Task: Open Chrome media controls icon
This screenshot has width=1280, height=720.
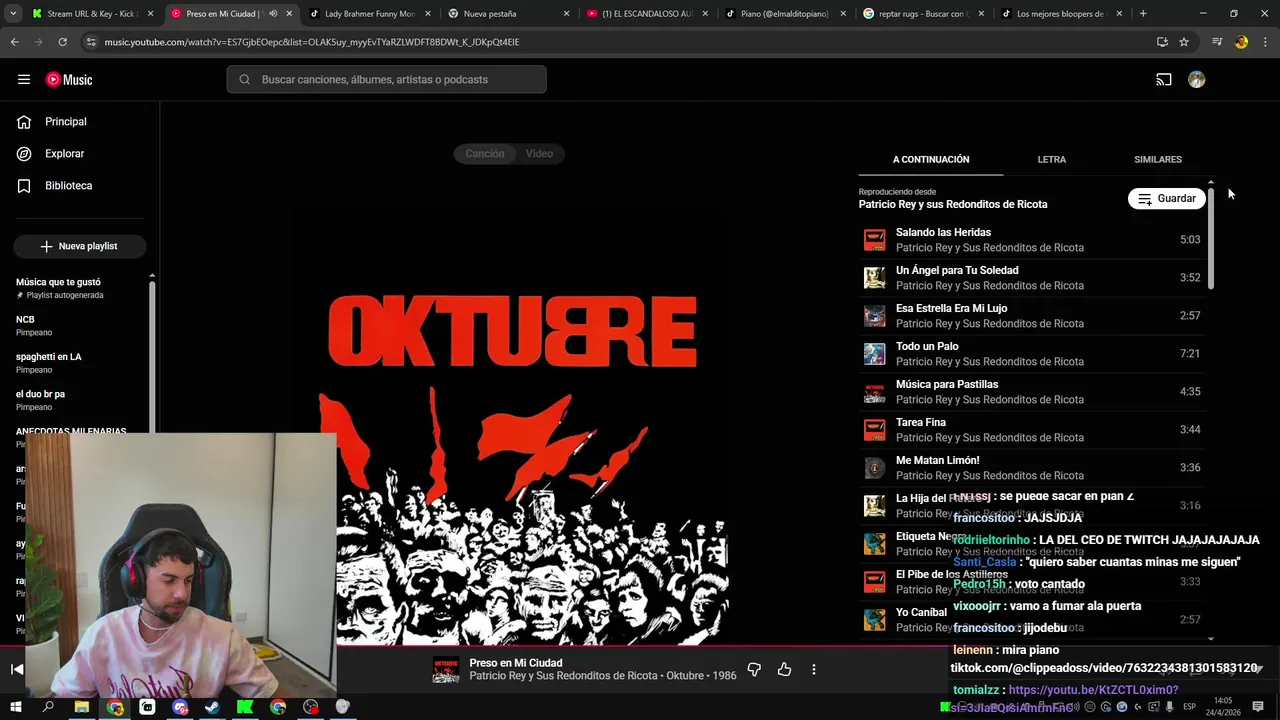Action: [x=1217, y=42]
